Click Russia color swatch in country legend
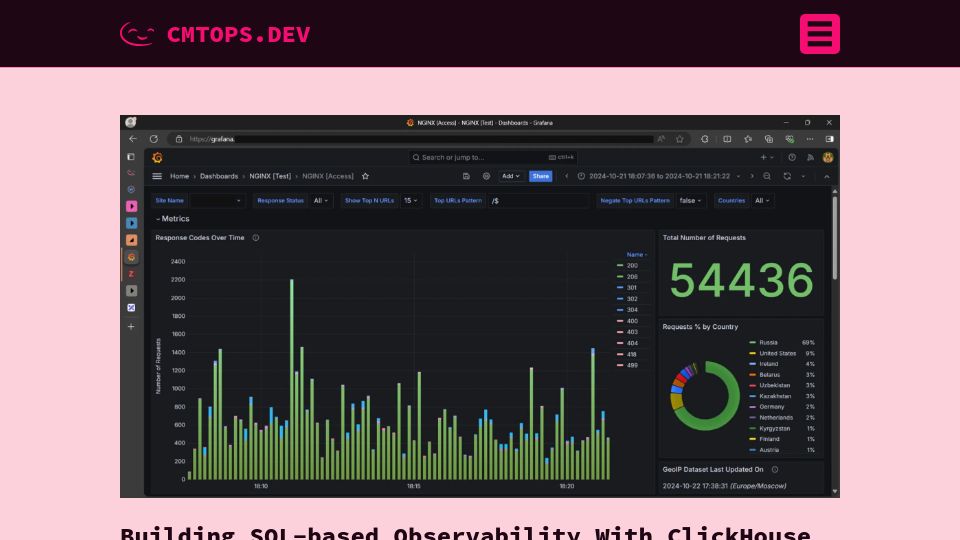The height and width of the screenshot is (540, 960). 752,343
